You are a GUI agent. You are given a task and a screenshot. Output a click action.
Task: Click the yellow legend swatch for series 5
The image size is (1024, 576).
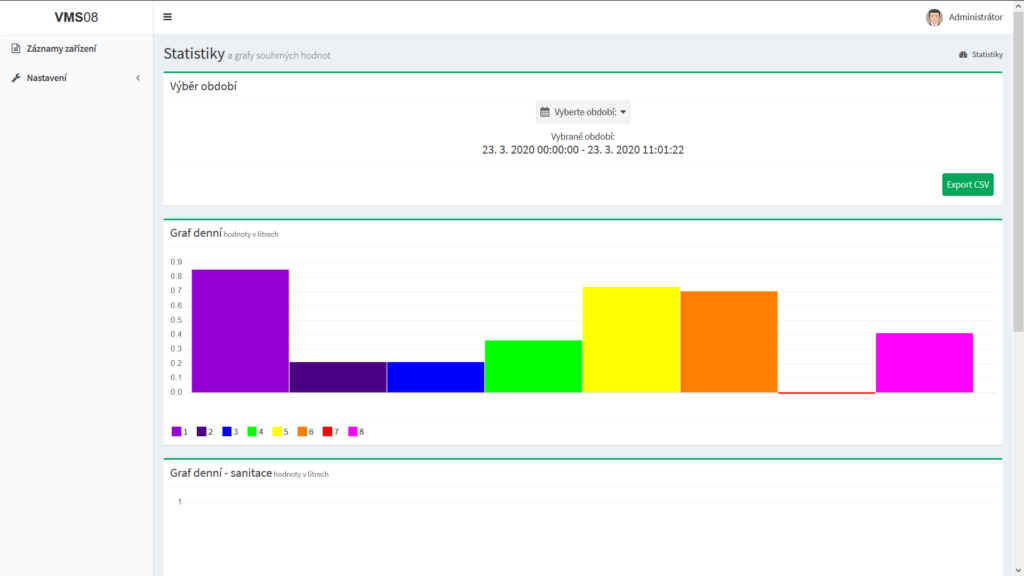tap(277, 432)
